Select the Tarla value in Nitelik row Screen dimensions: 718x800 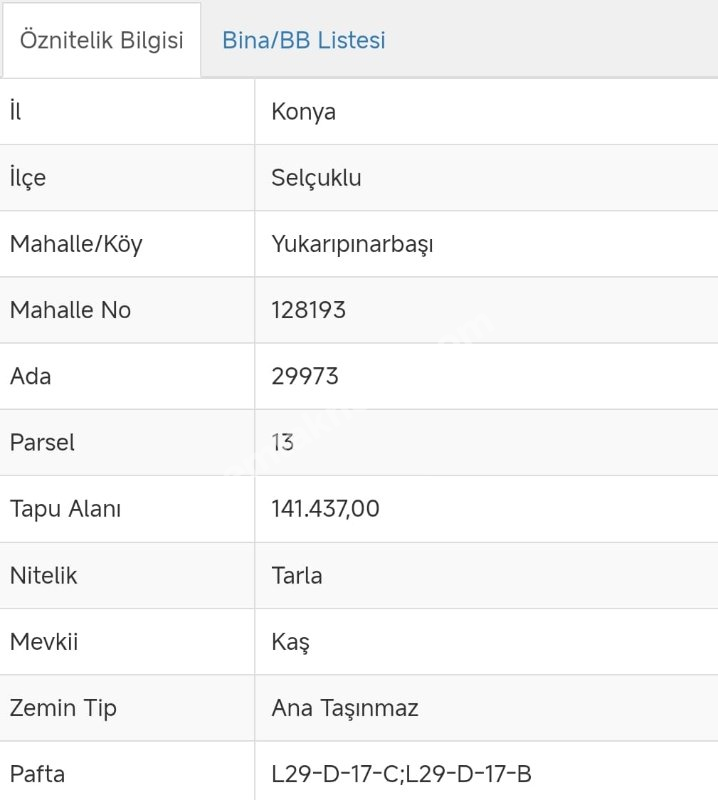(297, 576)
